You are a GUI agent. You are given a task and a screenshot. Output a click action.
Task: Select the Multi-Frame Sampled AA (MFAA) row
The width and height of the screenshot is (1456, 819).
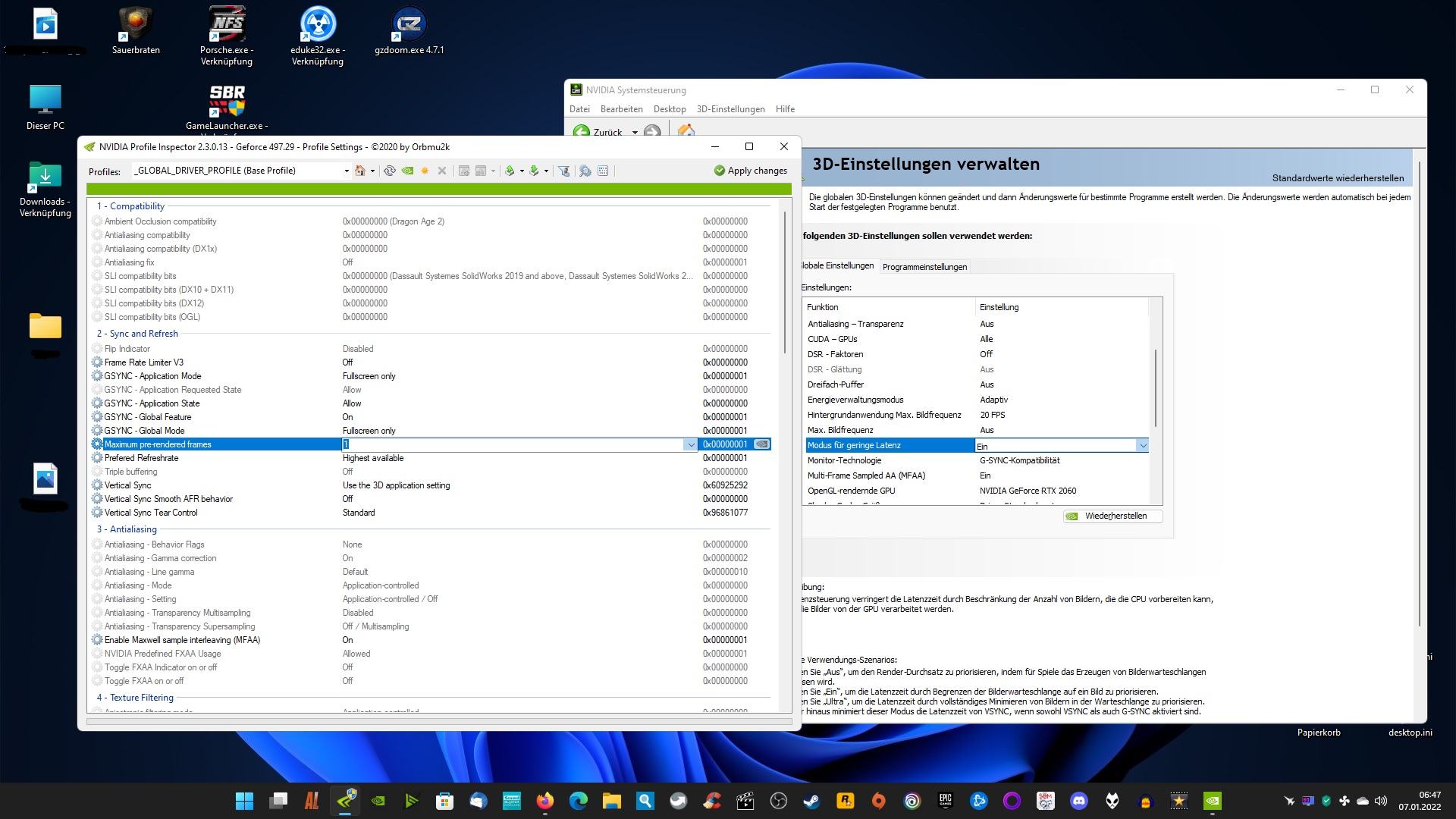977,475
